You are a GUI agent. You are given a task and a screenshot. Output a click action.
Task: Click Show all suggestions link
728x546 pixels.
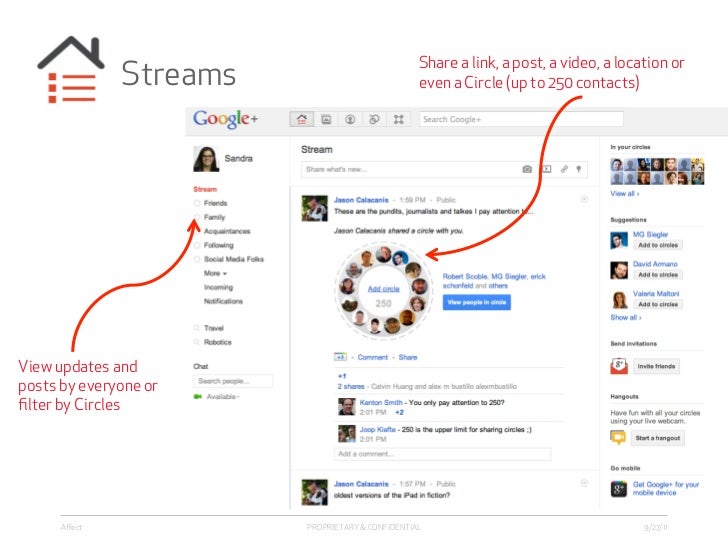tap(626, 318)
